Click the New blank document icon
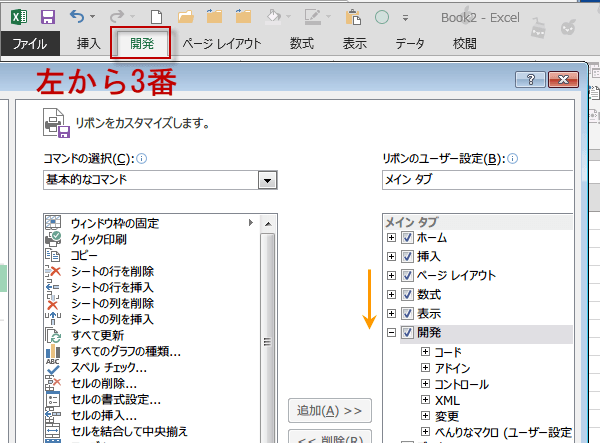Screen dimensions: 600x443 click(155, 17)
